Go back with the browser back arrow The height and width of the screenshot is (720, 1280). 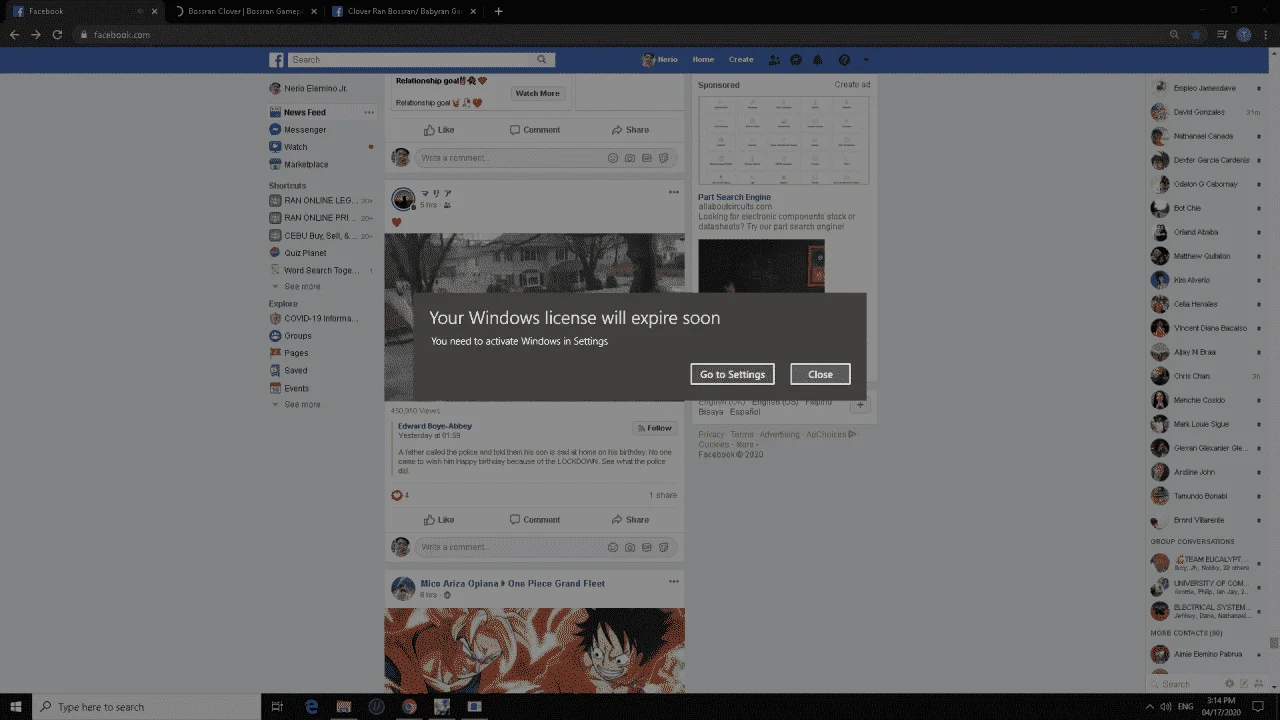[x=14, y=35]
